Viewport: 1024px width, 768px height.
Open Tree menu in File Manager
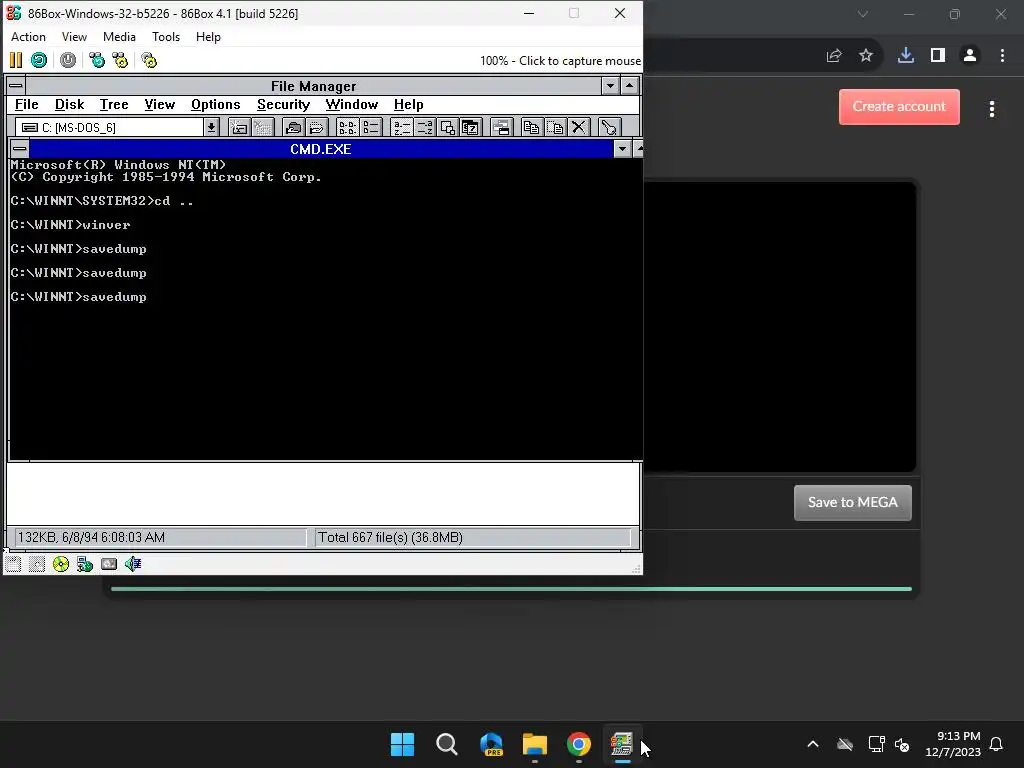114,104
